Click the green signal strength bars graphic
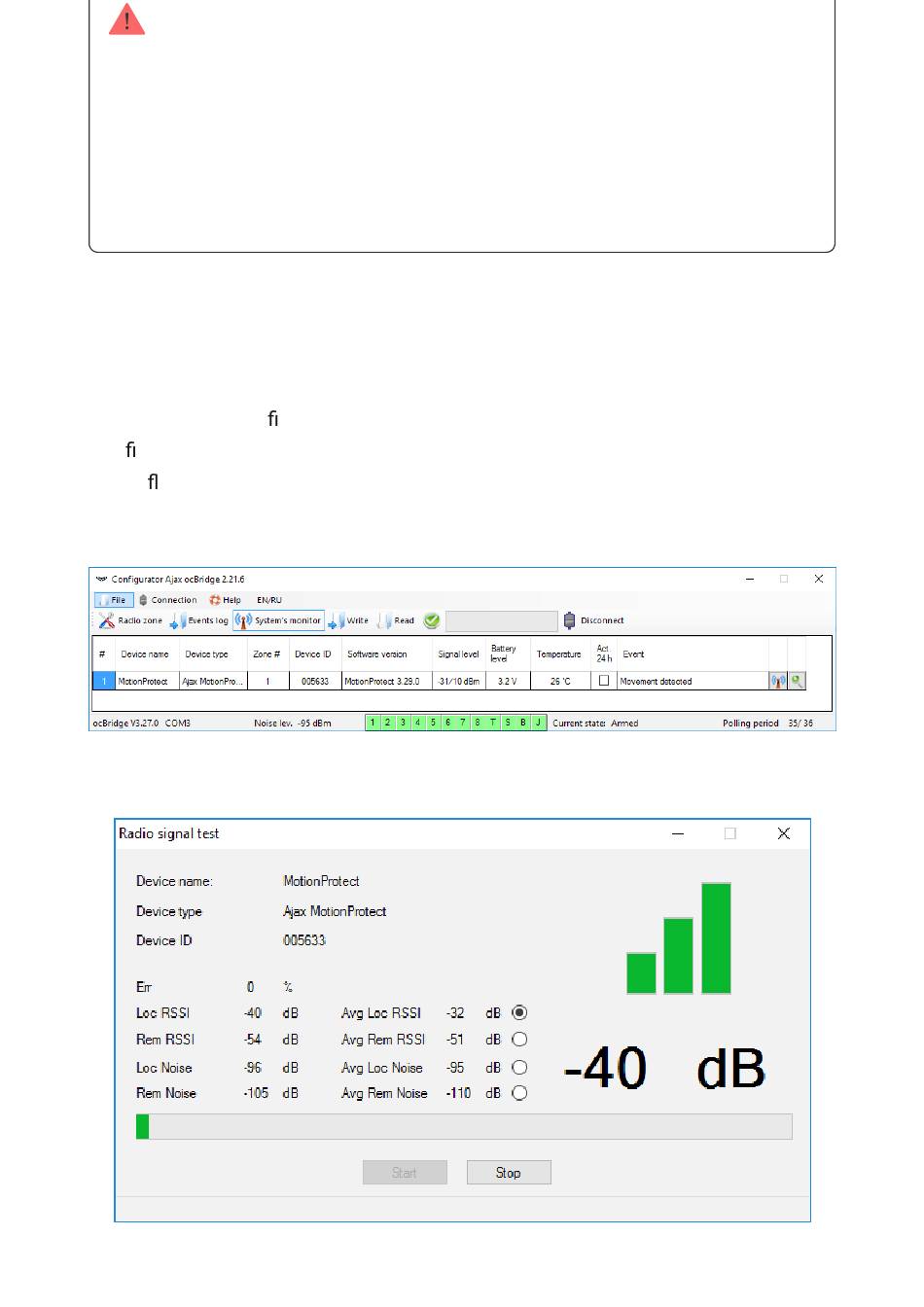This screenshot has width=924, height=1307. (x=679, y=938)
